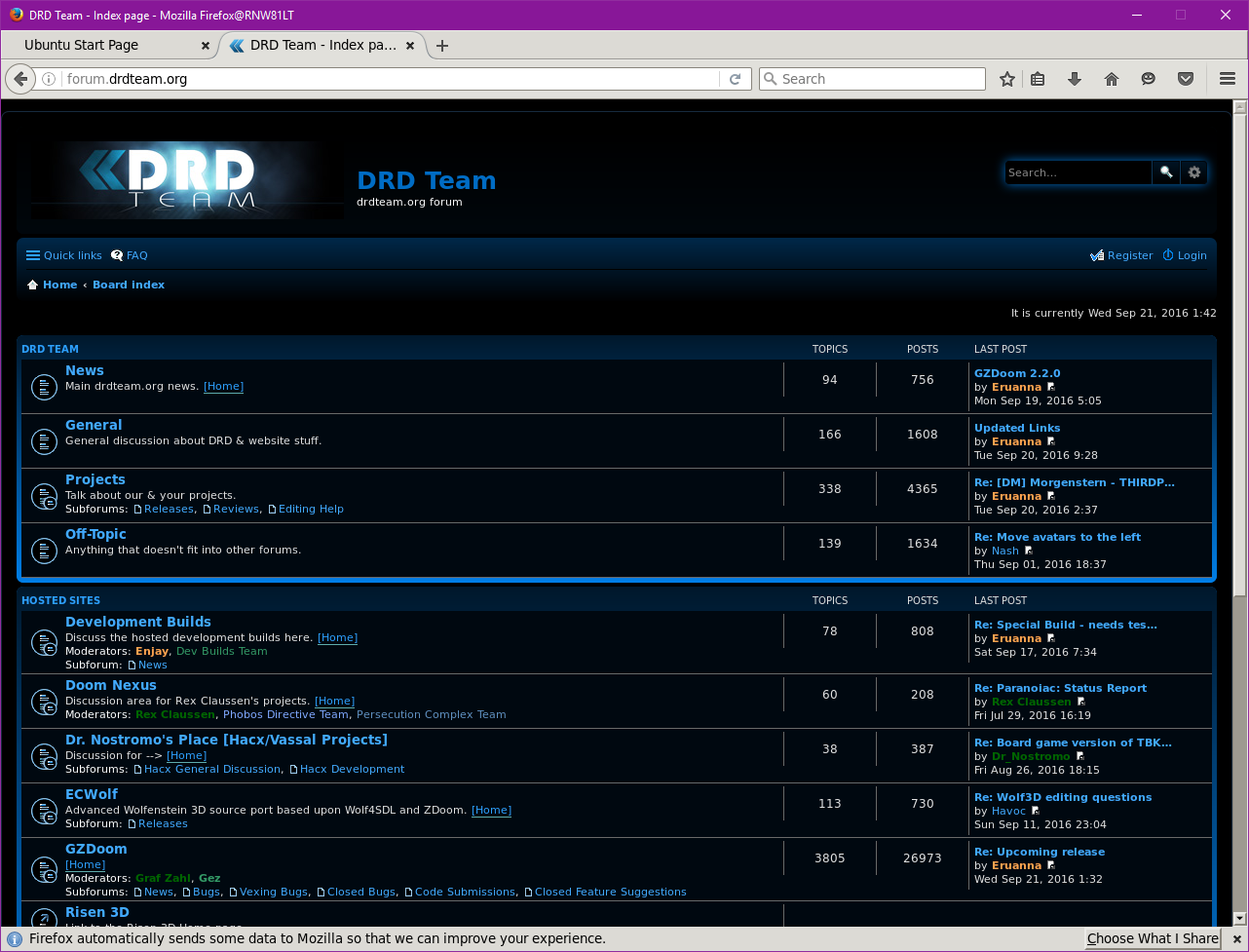Open the Firefox hamburger menu
The width and height of the screenshot is (1249, 952).
pos(1228,79)
